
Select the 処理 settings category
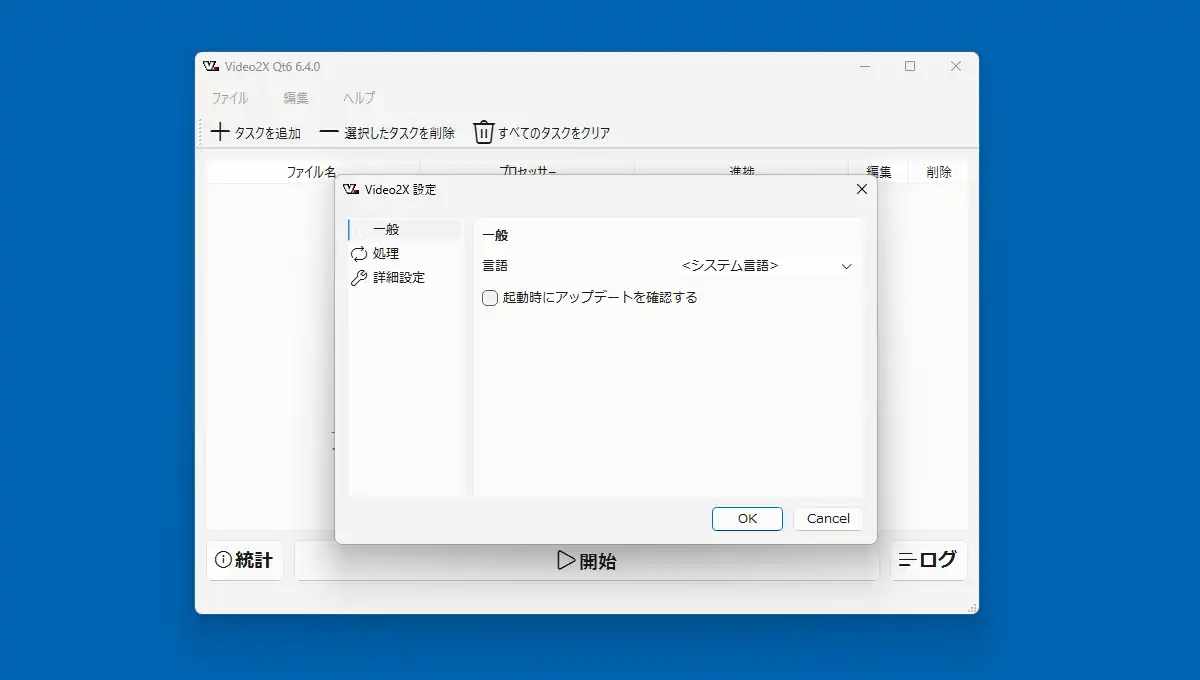click(x=405, y=254)
